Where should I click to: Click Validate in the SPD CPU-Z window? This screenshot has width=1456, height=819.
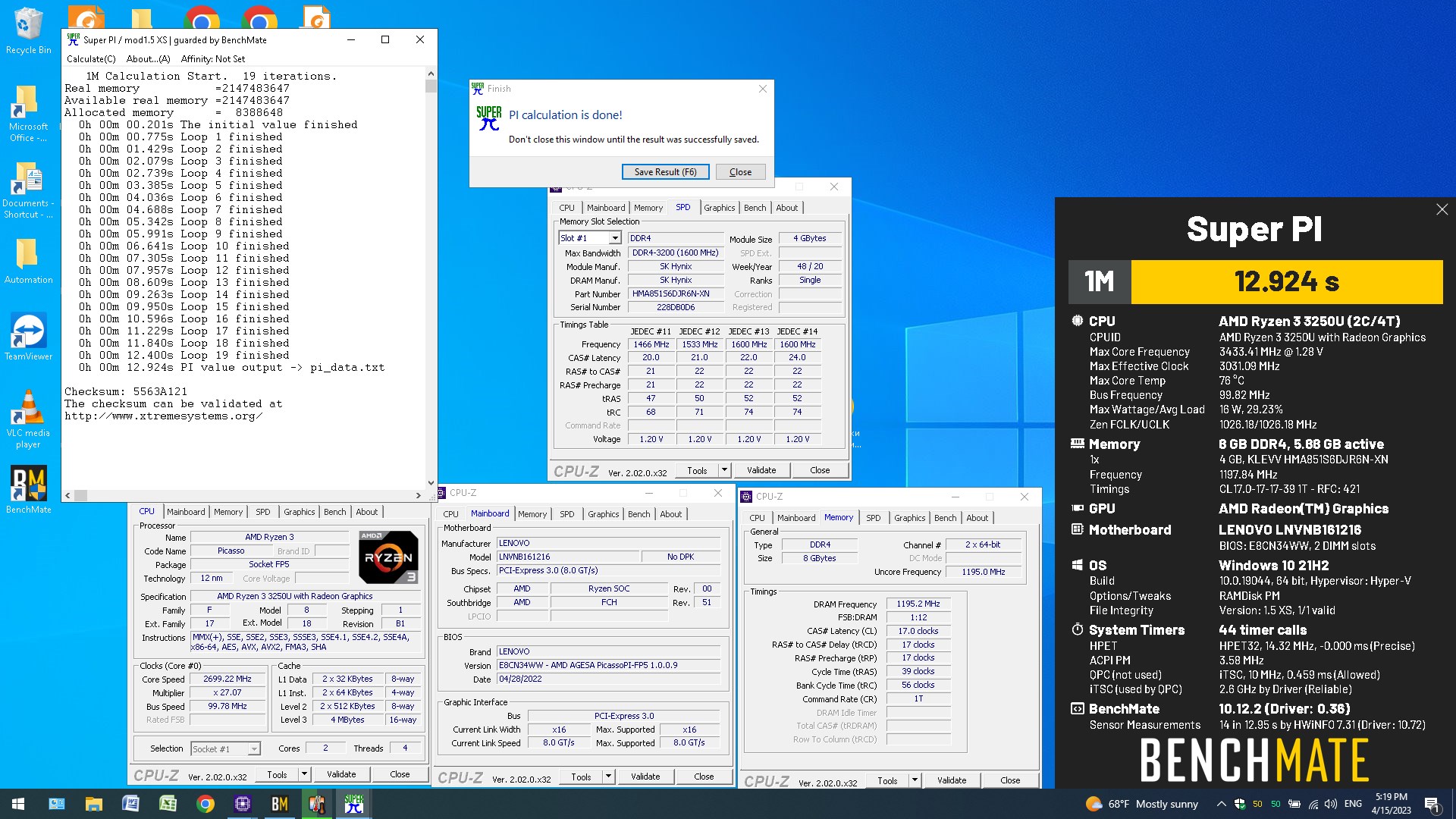[x=761, y=470]
